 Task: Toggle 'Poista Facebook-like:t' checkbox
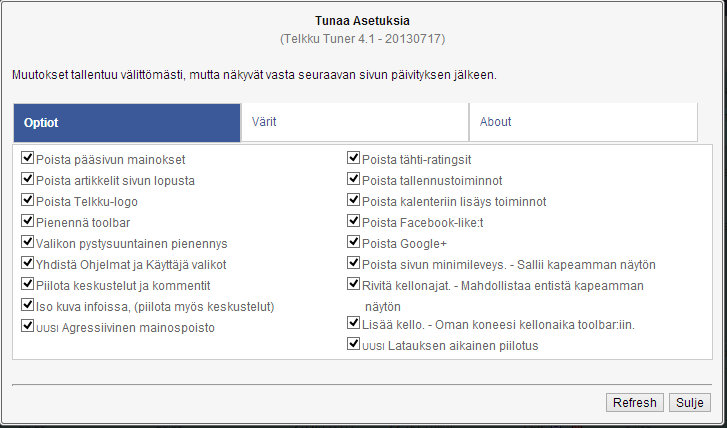353,221
